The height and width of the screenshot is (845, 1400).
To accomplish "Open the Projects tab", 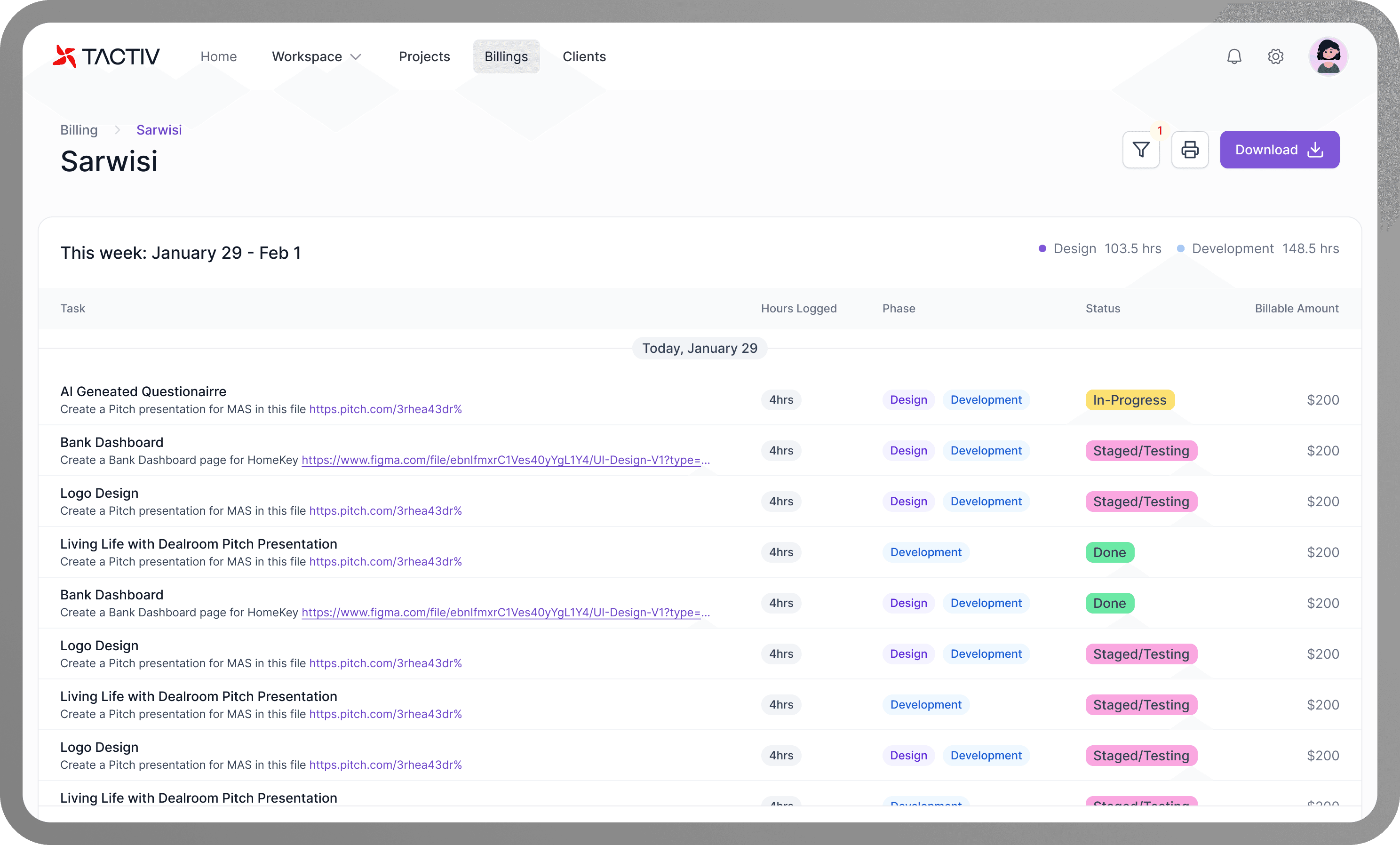I will pyautogui.click(x=424, y=56).
